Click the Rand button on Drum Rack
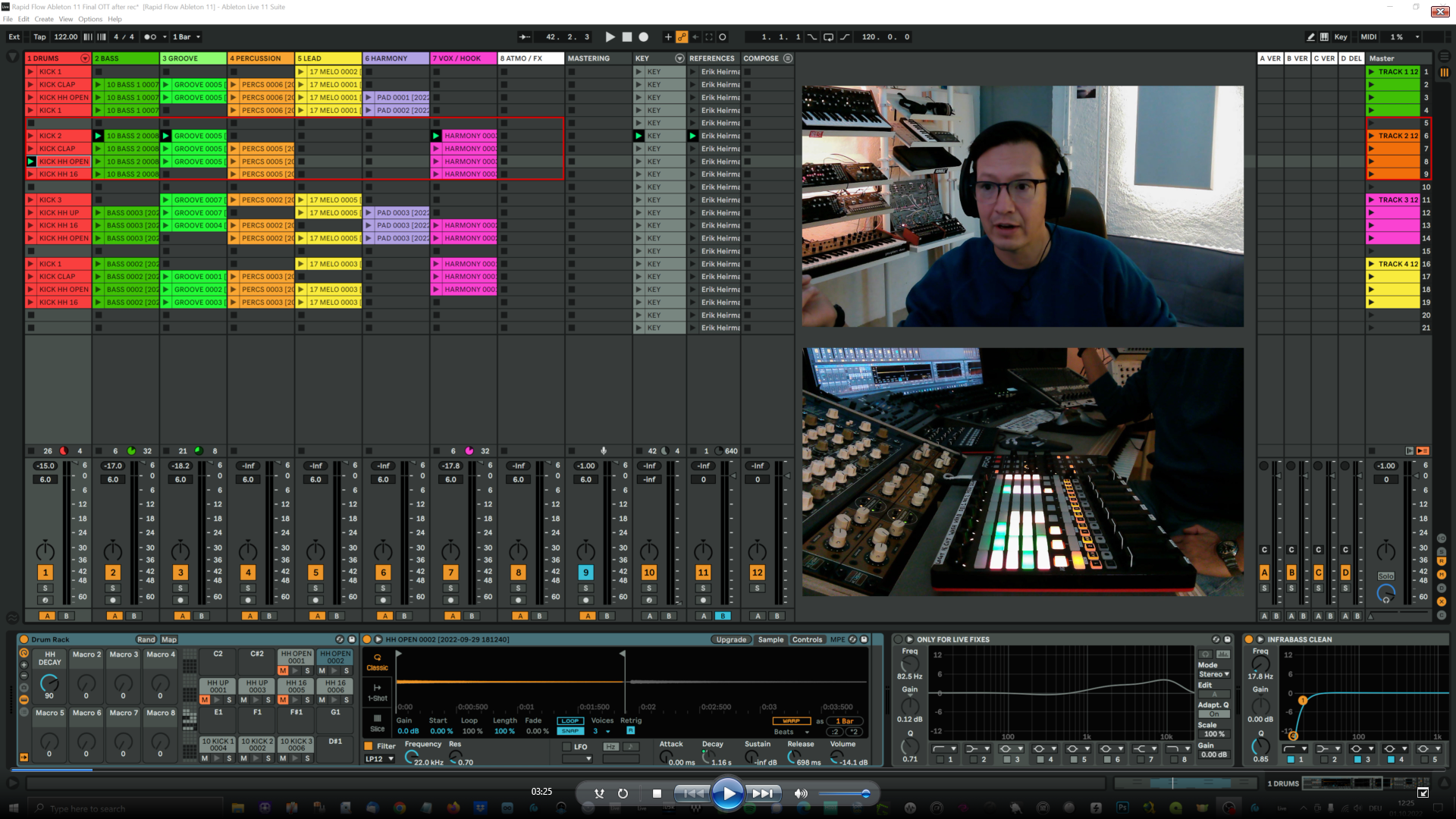The image size is (1456, 819). tap(146, 639)
